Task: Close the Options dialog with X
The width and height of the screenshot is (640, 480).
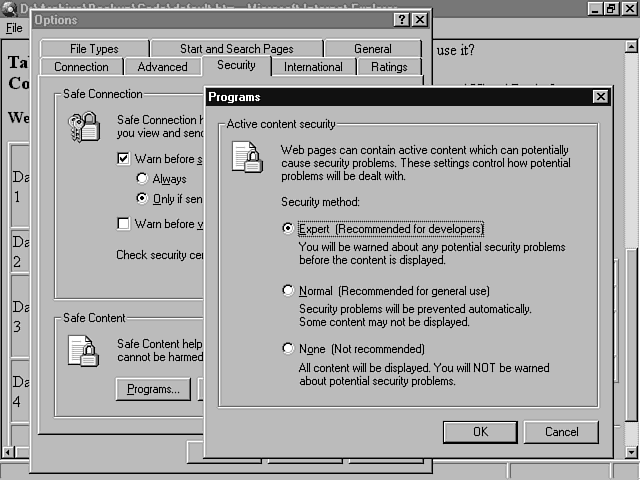Action: click(420, 20)
